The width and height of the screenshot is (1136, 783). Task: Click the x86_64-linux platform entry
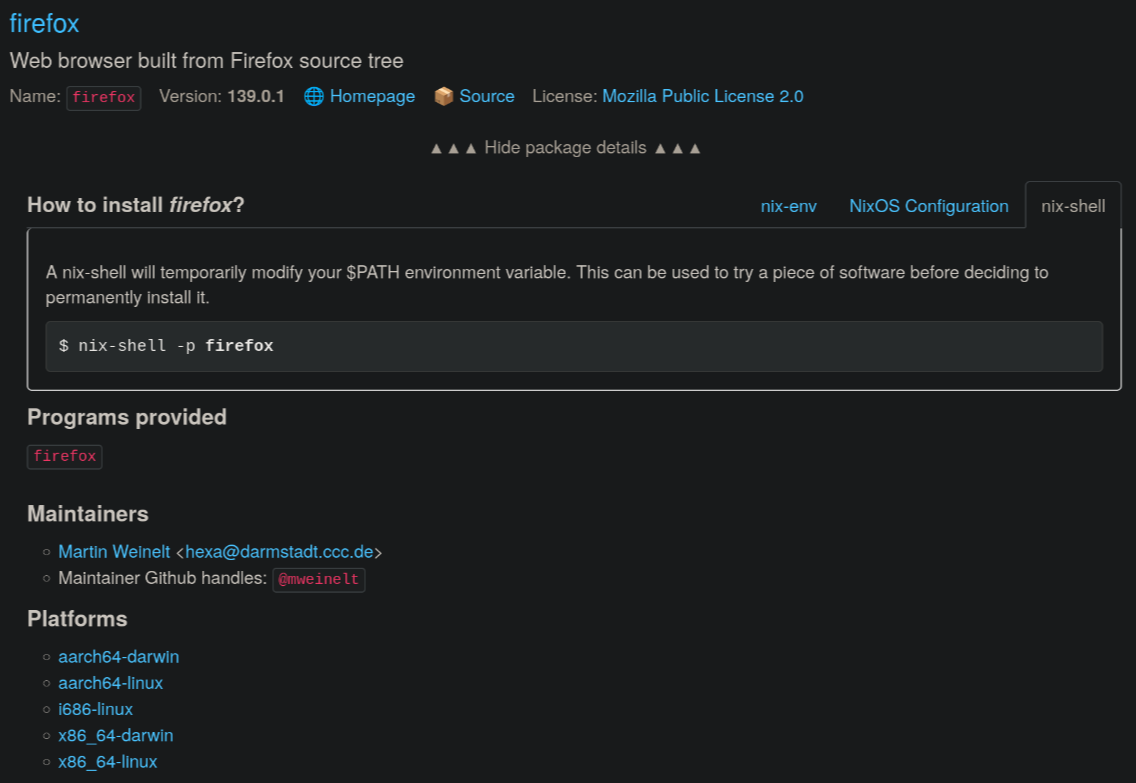(x=107, y=762)
